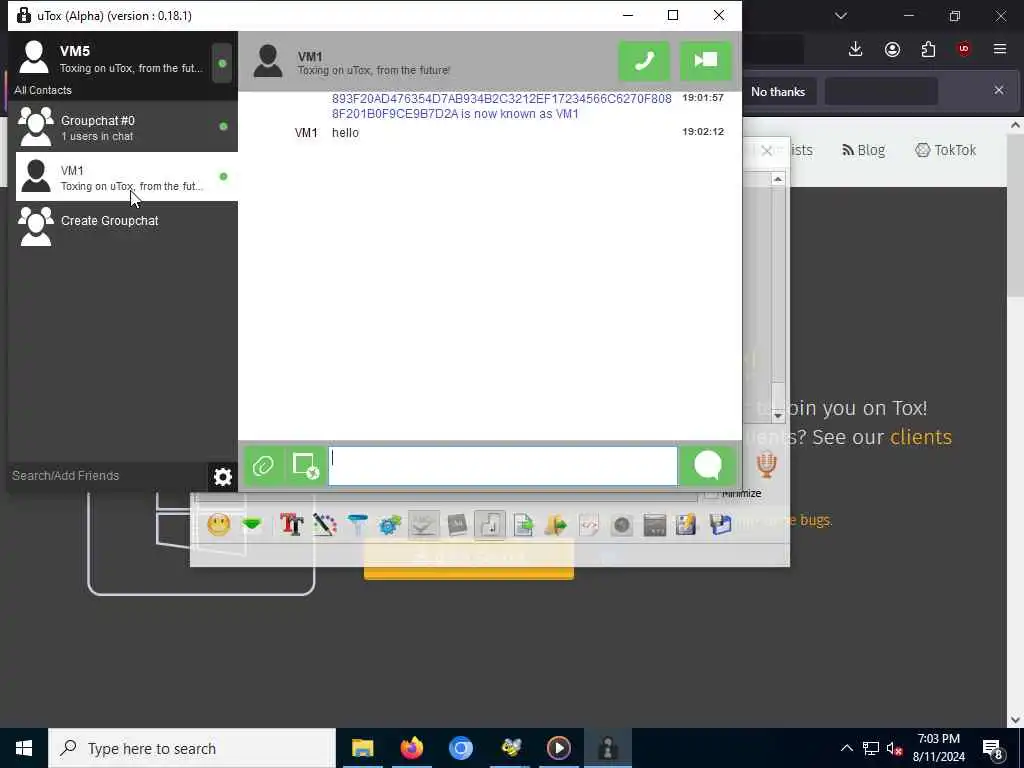The width and height of the screenshot is (1024, 768).
Task: Click the floppy disk save icon
Action: [720, 524]
